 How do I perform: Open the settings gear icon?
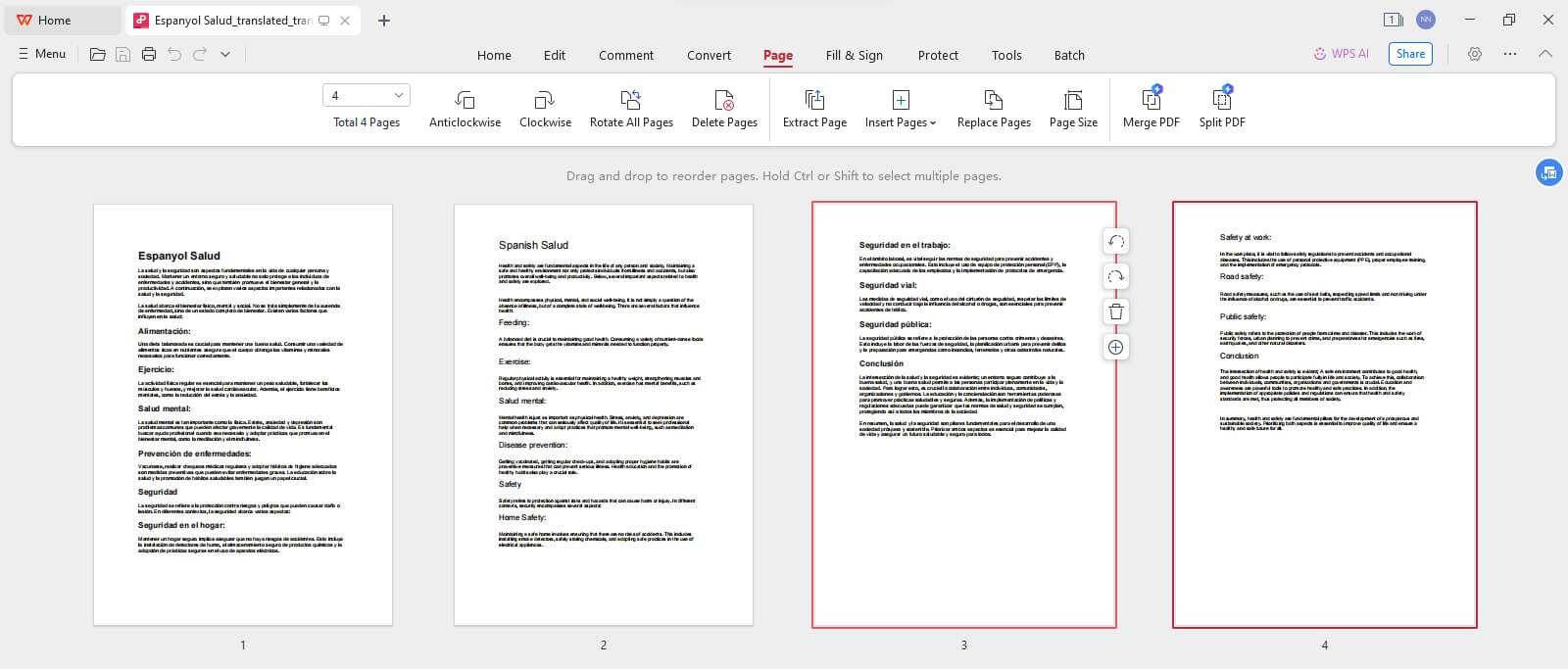click(1474, 54)
